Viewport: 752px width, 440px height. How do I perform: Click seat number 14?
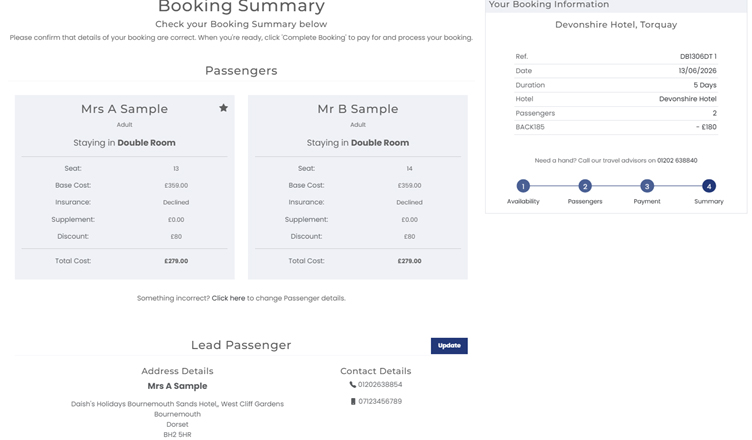[409, 168]
